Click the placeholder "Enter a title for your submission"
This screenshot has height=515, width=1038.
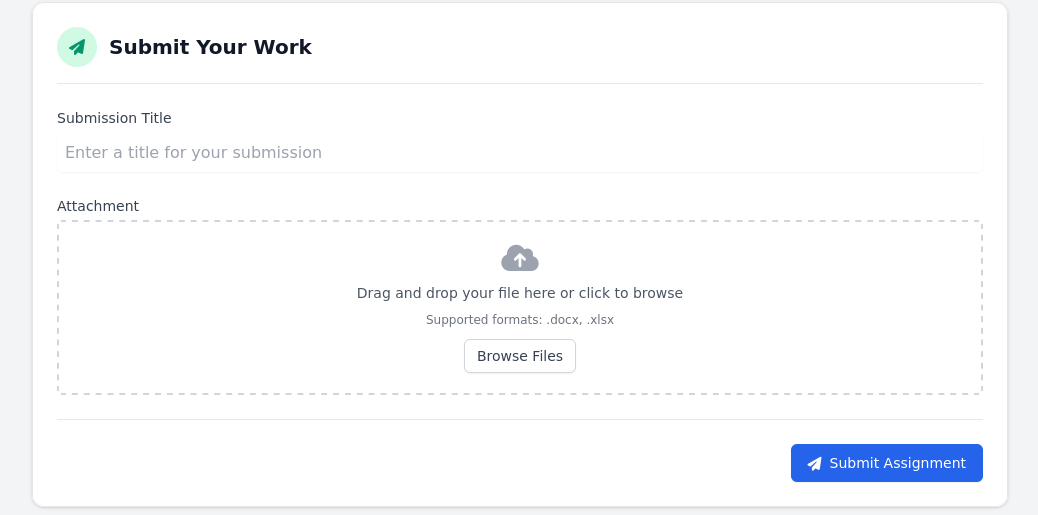(193, 153)
